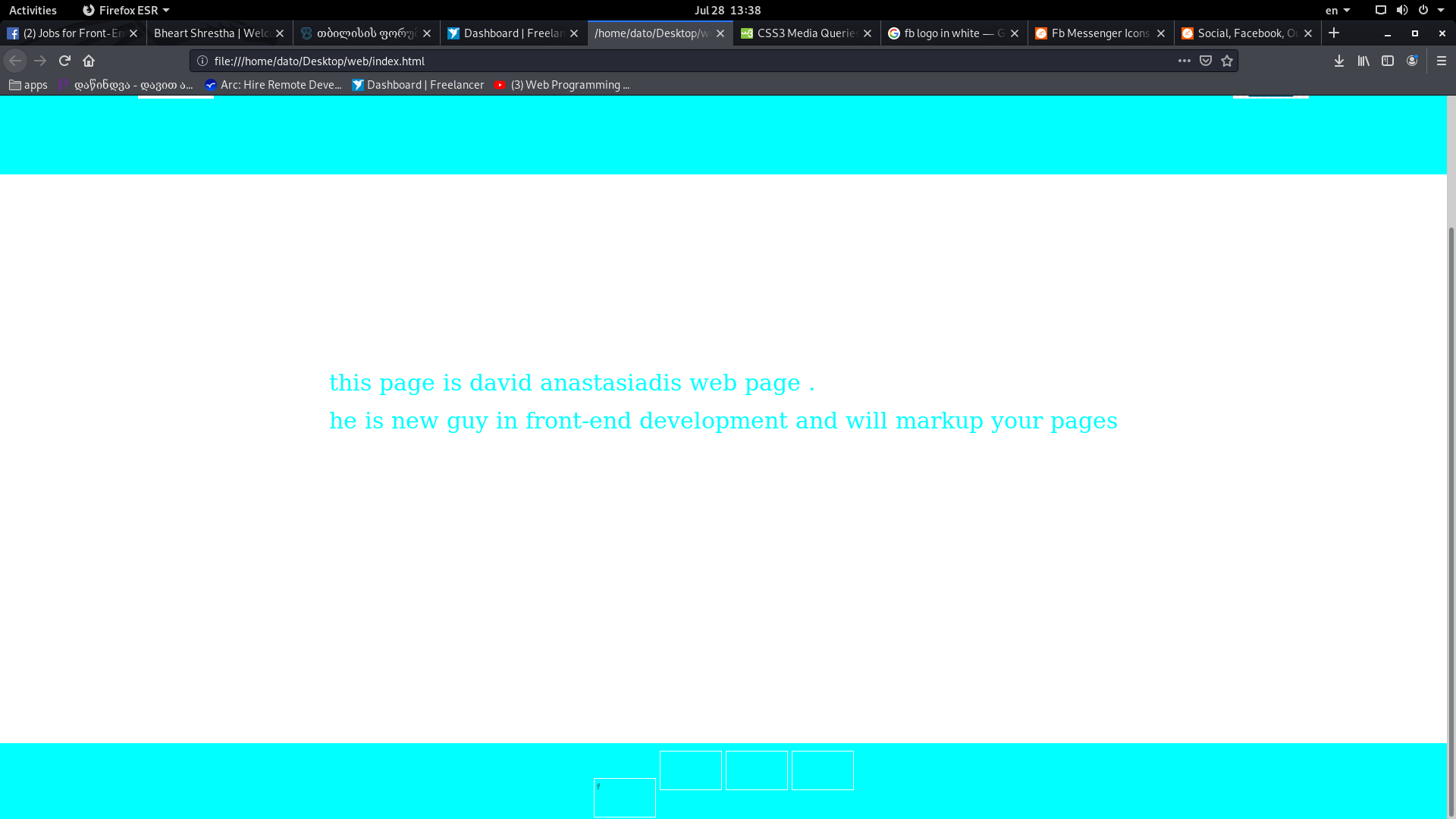This screenshot has height=819, width=1456.
Task: Open the Arc: Hire Remote Developers bookmark
Action: click(x=273, y=85)
